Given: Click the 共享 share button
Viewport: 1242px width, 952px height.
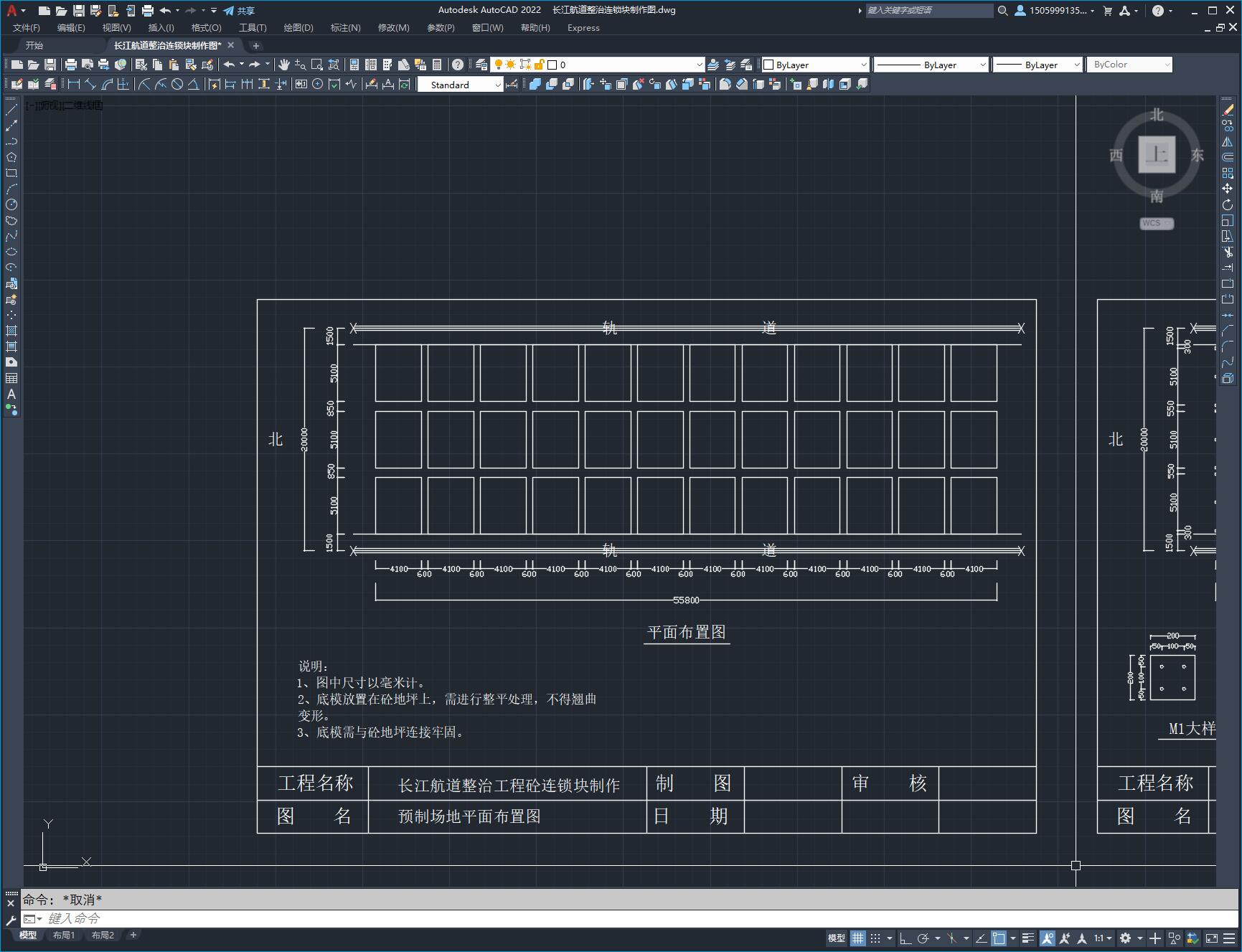Looking at the screenshot, I should tap(239, 10).
